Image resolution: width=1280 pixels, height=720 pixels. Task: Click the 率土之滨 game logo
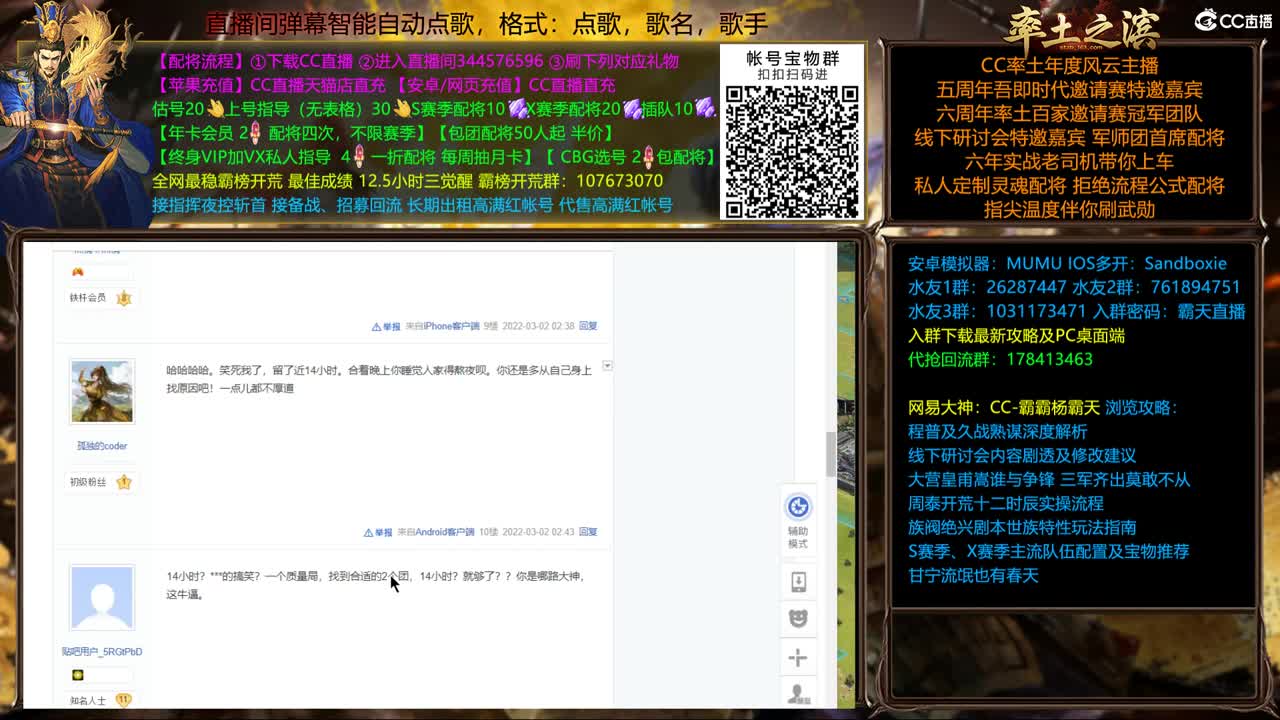click(1082, 28)
